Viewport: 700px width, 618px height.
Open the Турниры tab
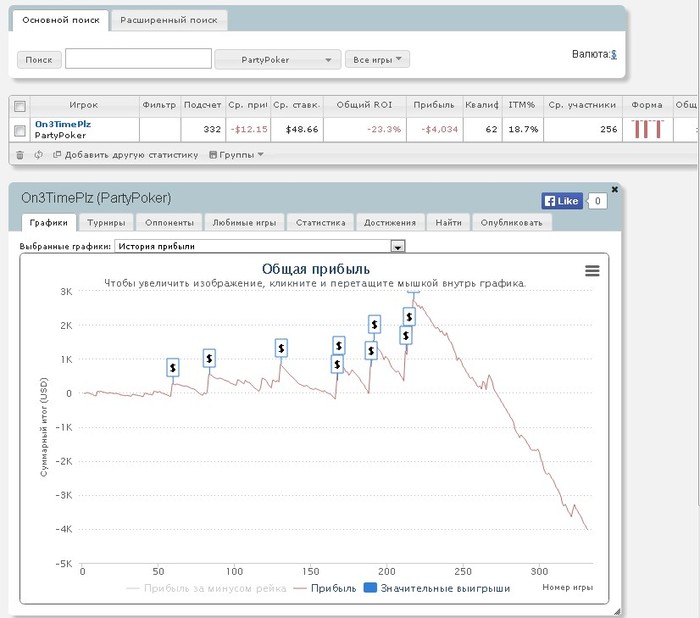(x=106, y=222)
